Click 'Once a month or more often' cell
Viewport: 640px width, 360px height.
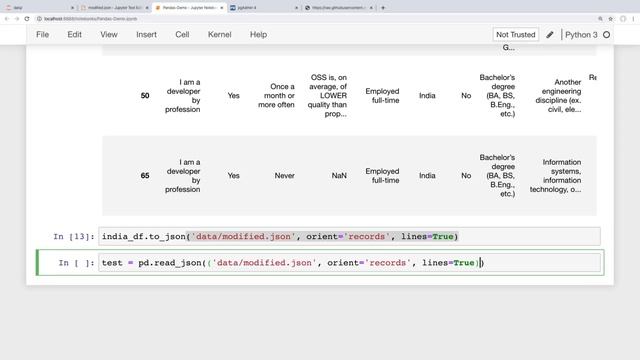point(276,96)
